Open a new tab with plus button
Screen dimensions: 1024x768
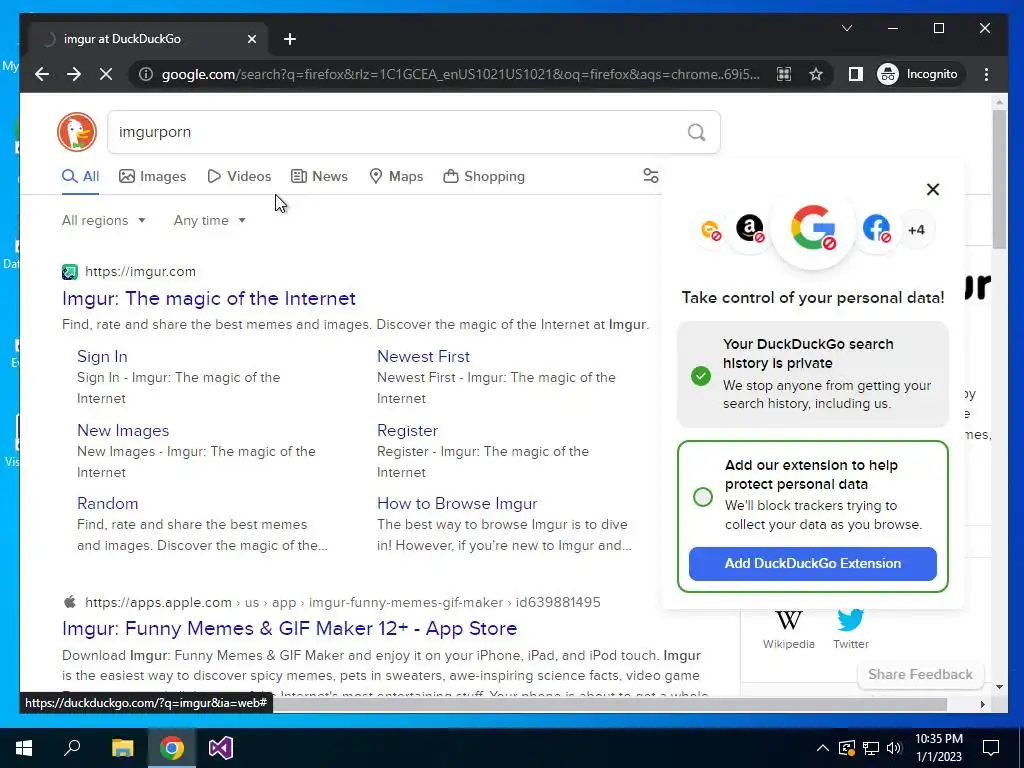click(x=290, y=39)
